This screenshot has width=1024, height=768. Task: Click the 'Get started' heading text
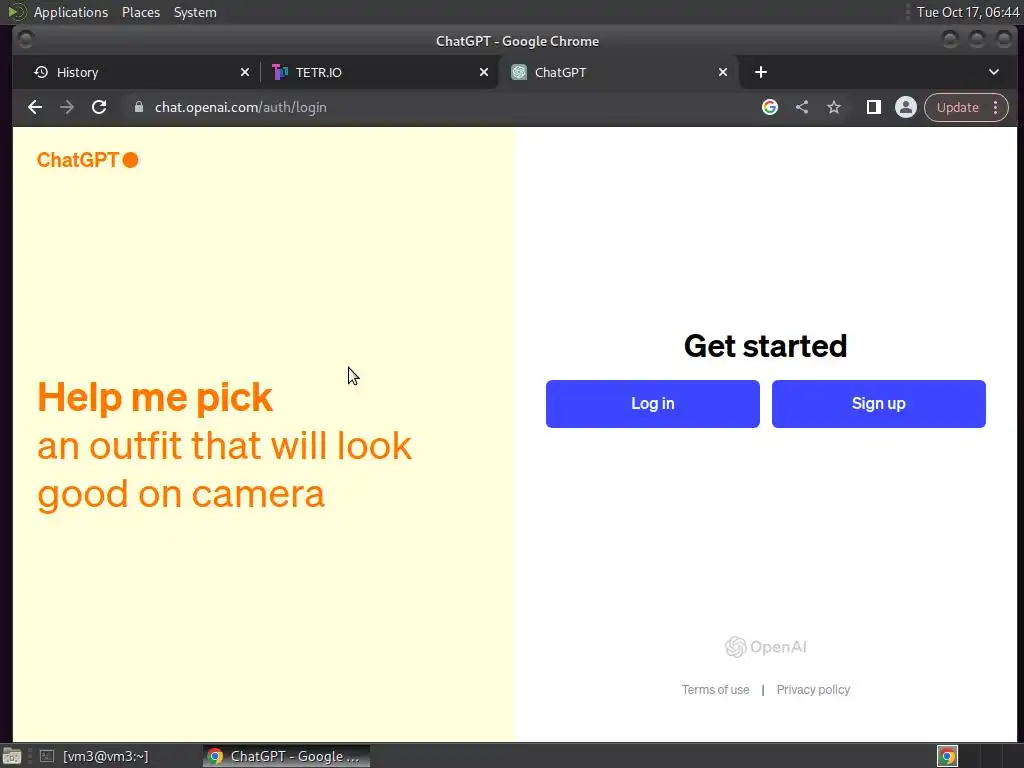765,346
